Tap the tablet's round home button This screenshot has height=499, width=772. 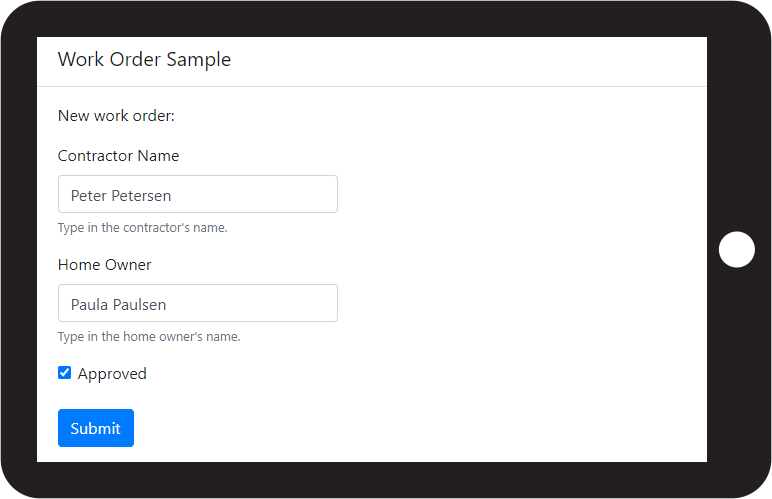[737, 250]
